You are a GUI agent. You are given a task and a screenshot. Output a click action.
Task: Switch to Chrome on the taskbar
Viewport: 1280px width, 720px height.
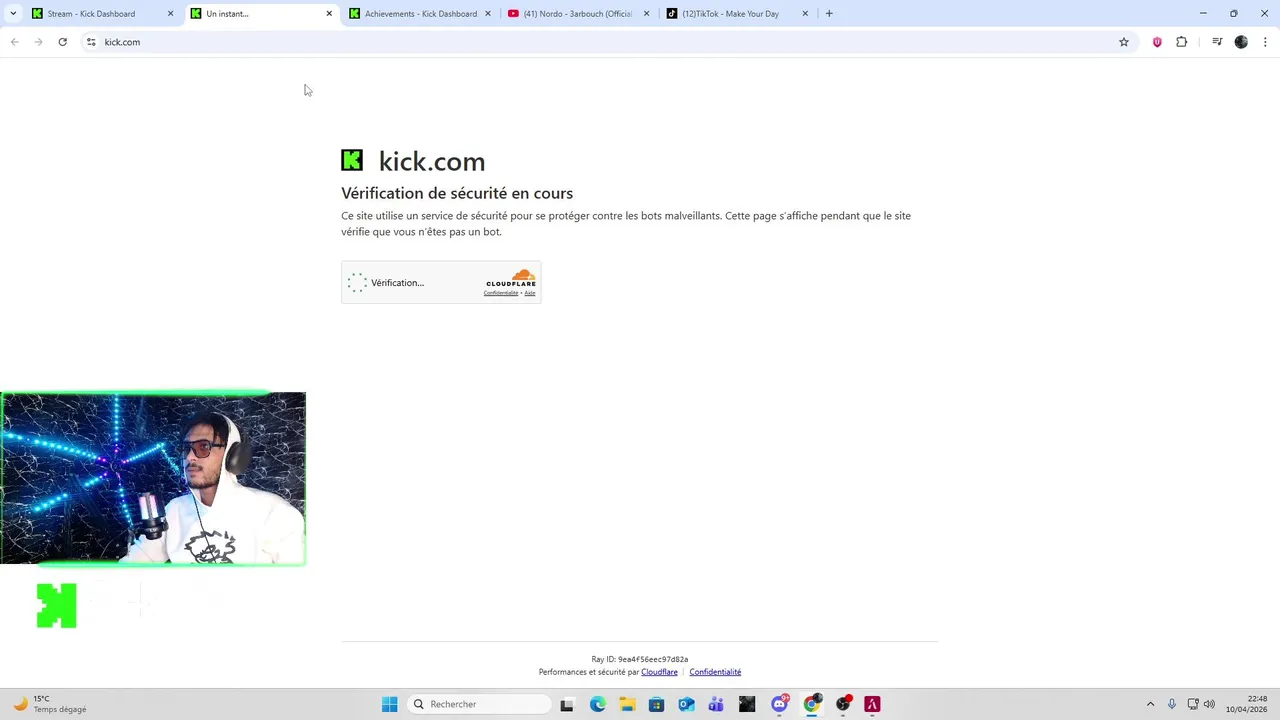[x=812, y=704]
